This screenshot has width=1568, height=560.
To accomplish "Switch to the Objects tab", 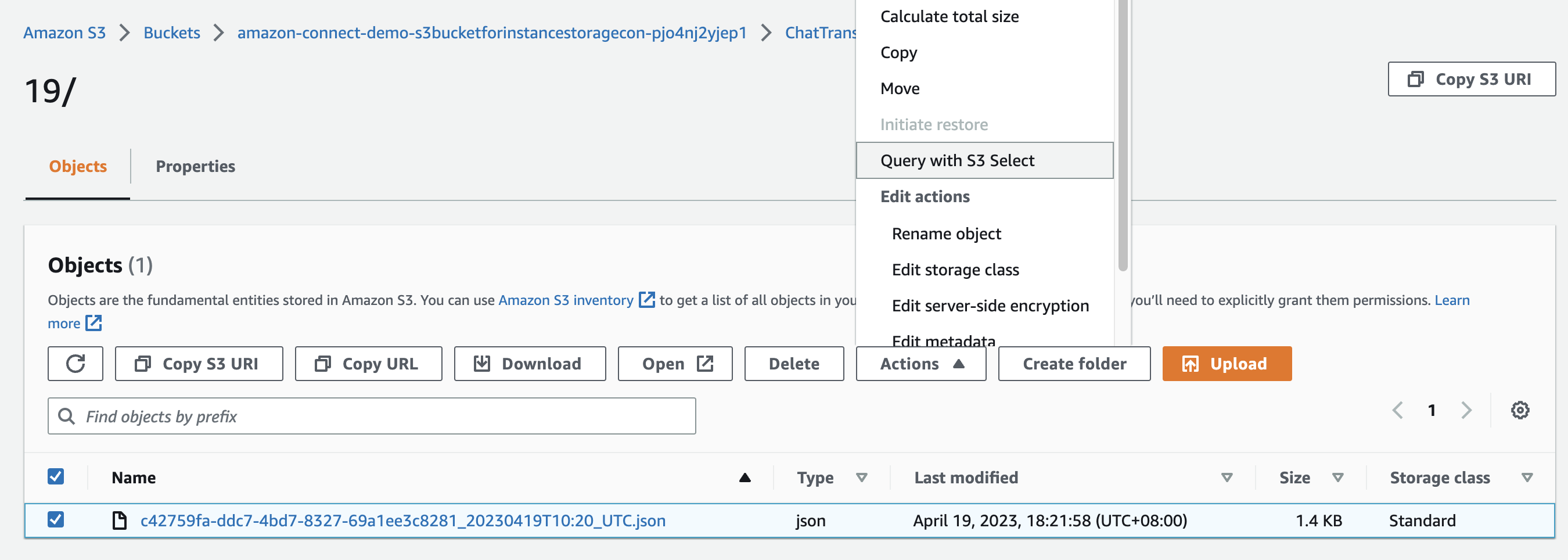I will pyautogui.click(x=78, y=166).
